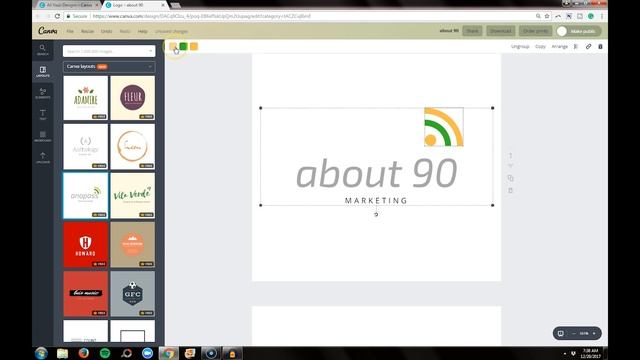Switch to the Logo - about 90 tab
The image size is (640, 360).
pyautogui.click(x=135, y=5)
